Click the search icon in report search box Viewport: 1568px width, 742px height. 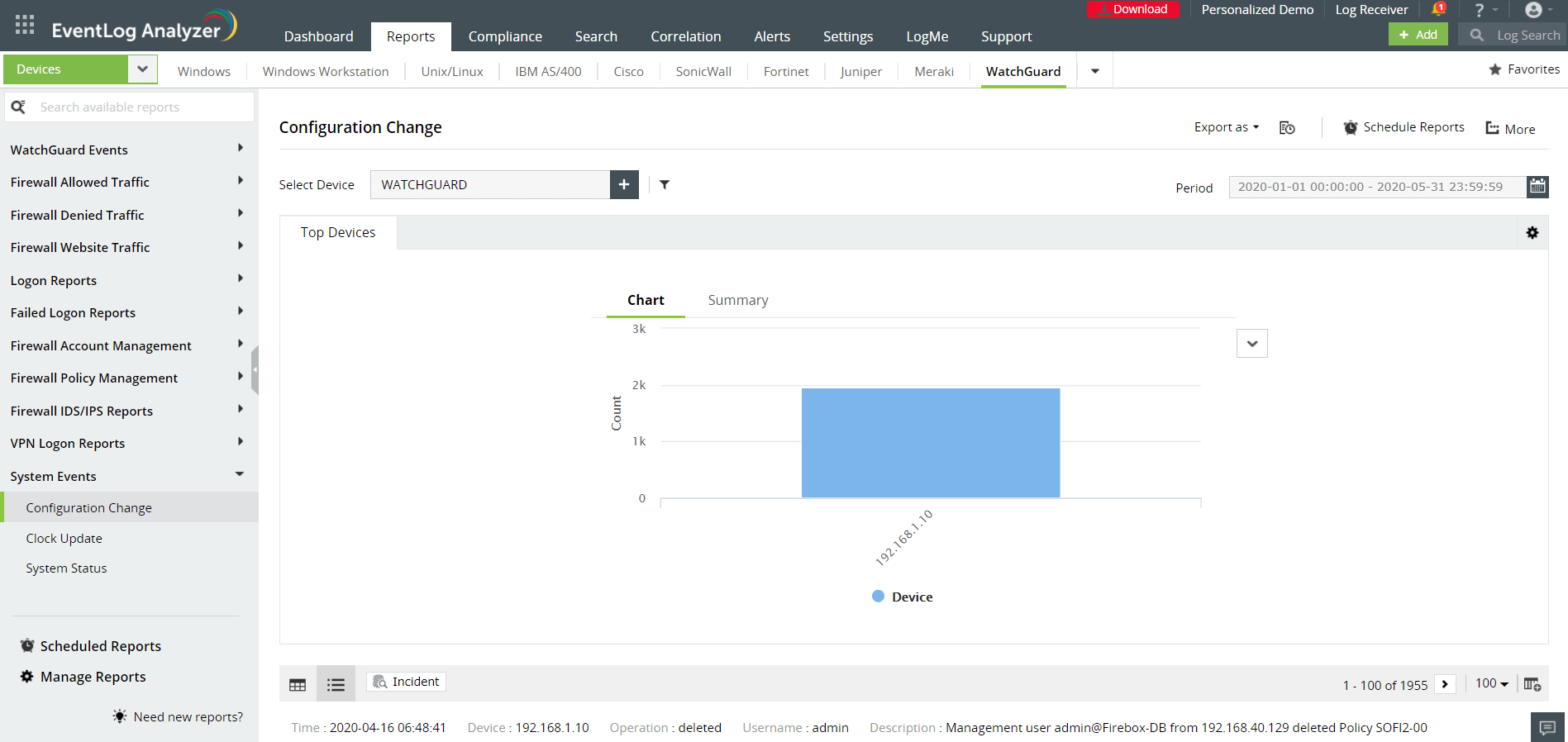click(x=18, y=107)
